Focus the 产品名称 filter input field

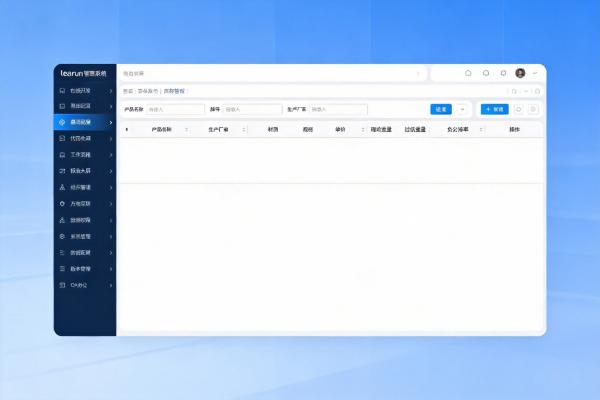point(175,109)
